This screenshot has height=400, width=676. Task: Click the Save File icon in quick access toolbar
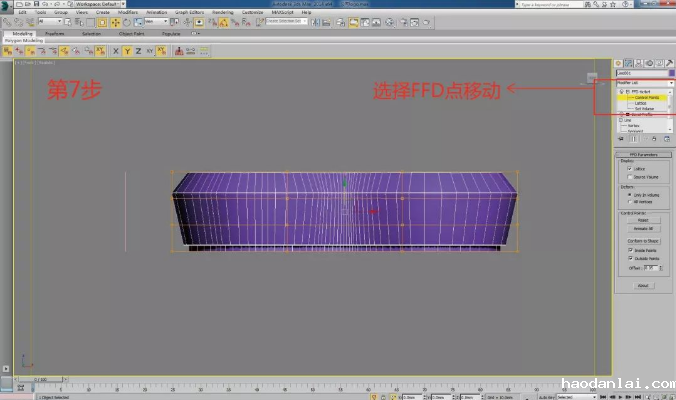coord(37,4)
